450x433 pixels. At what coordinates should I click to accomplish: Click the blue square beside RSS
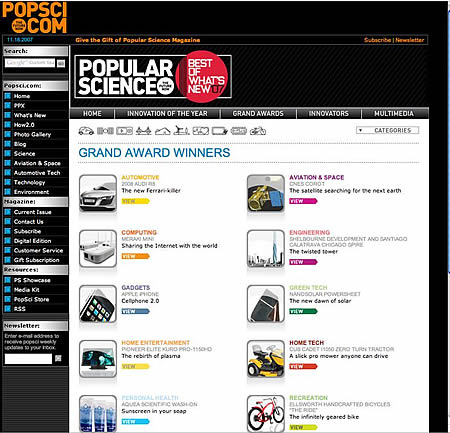pyautogui.click(x=8, y=309)
